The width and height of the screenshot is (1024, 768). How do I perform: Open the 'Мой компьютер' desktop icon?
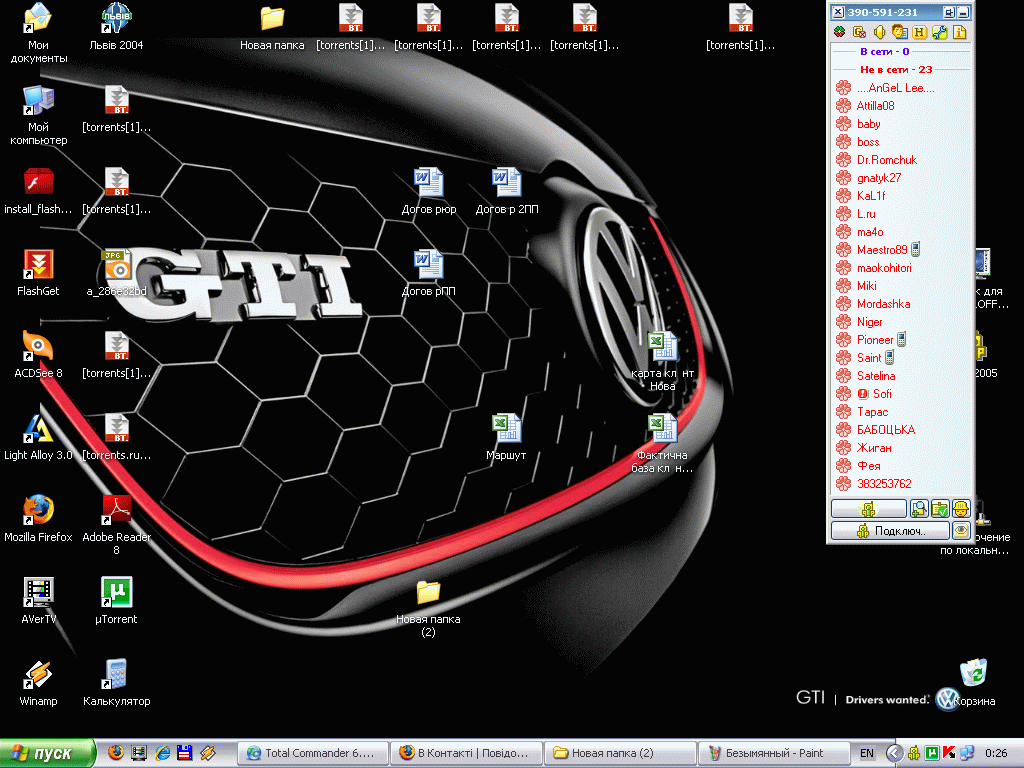pos(39,115)
